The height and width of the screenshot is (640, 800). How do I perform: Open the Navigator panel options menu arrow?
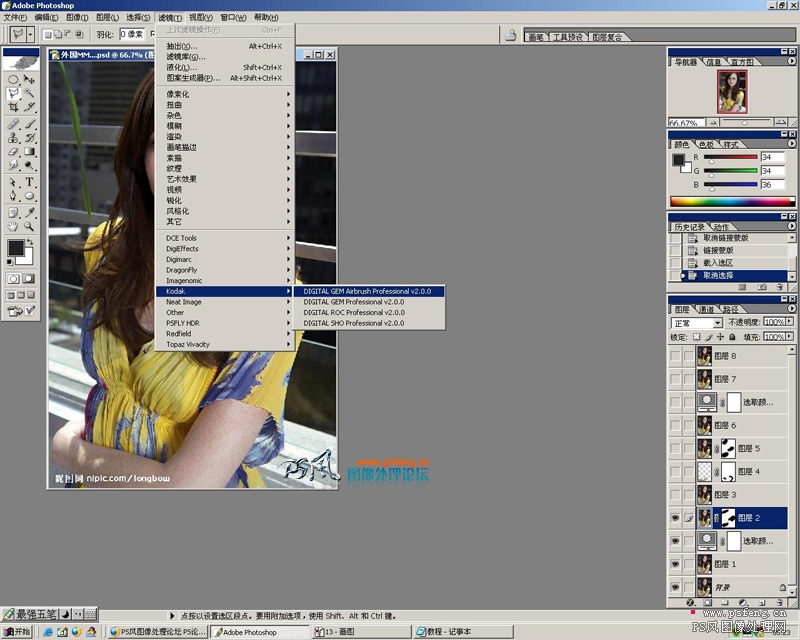(791, 61)
